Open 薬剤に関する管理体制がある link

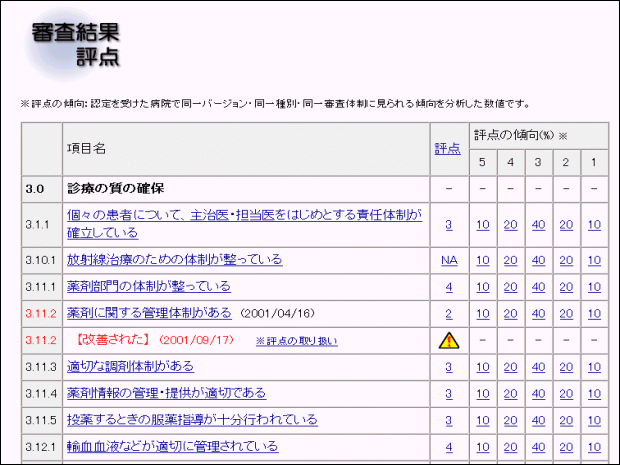click(x=149, y=313)
